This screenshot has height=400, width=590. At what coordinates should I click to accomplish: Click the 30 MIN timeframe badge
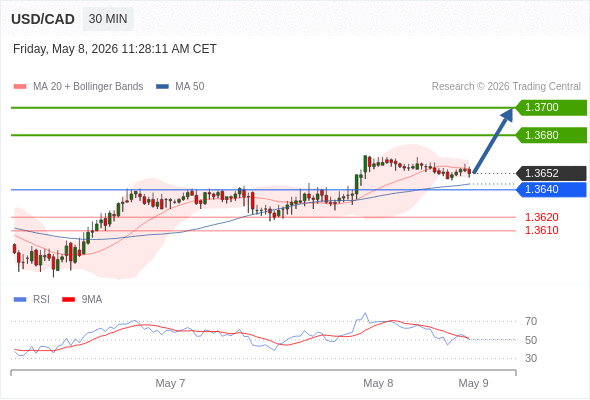click(108, 19)
